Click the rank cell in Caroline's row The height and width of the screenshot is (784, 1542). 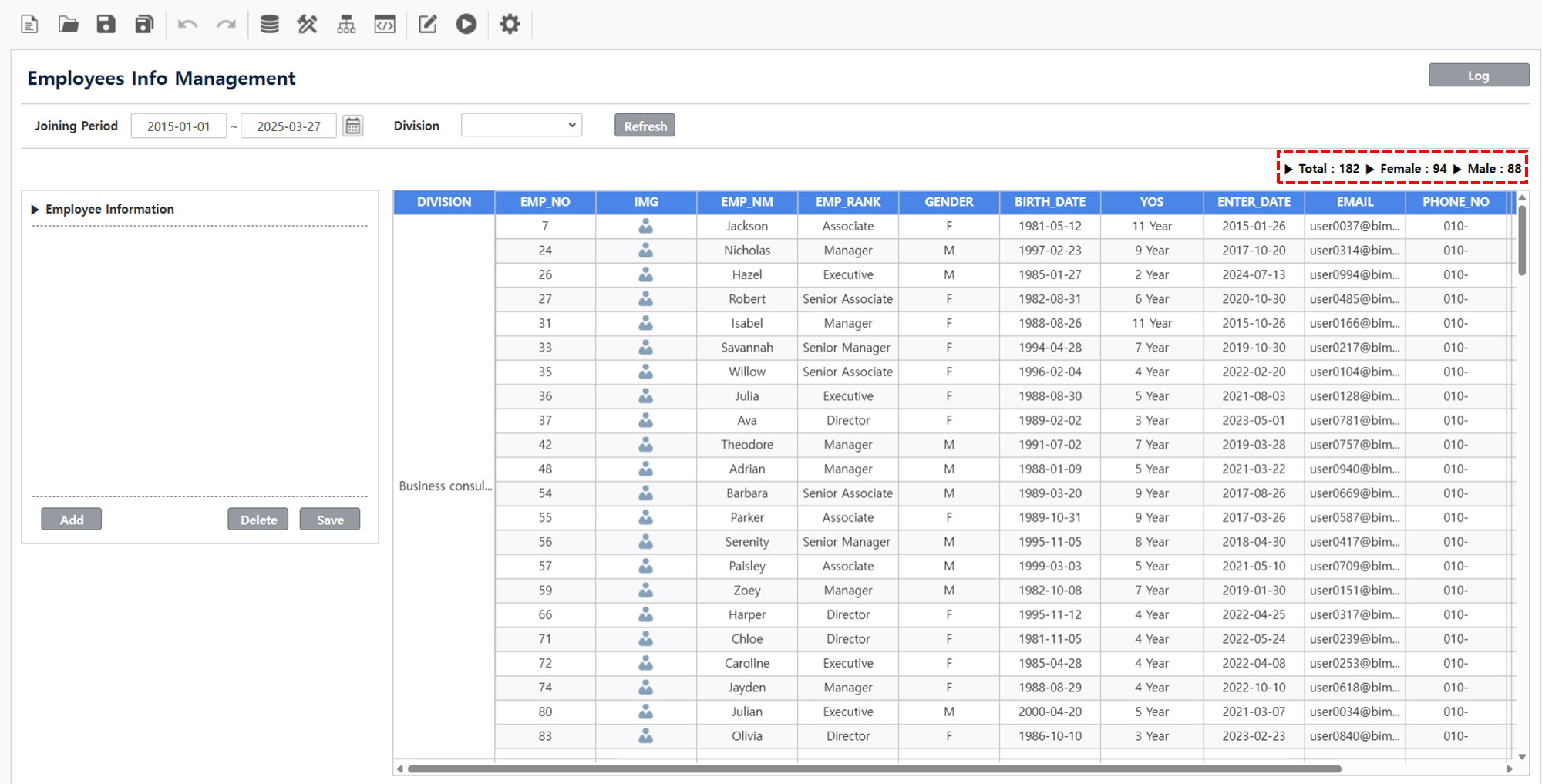tap(848, 663)
